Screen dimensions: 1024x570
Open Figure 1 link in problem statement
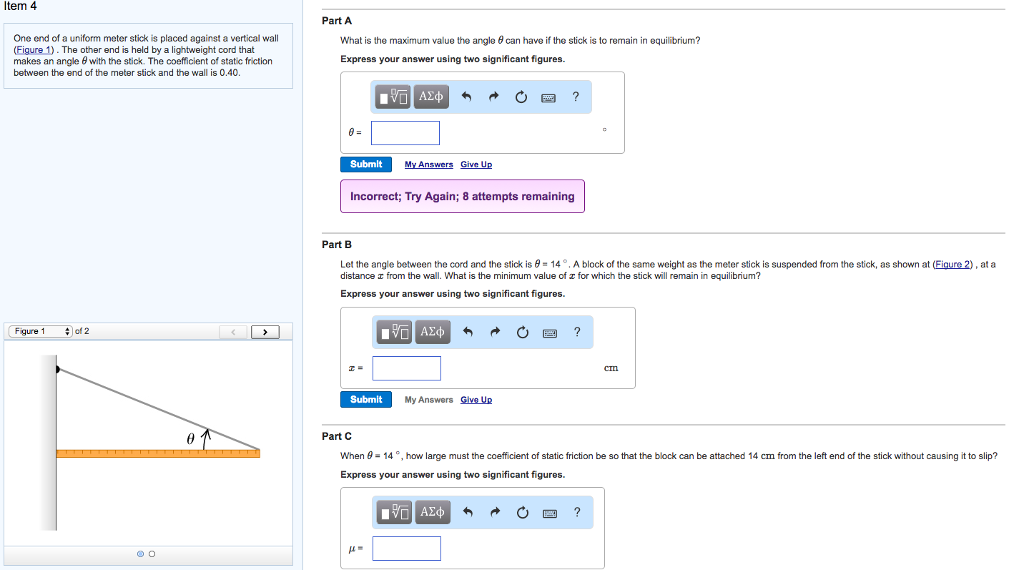(x=34, y=50)
